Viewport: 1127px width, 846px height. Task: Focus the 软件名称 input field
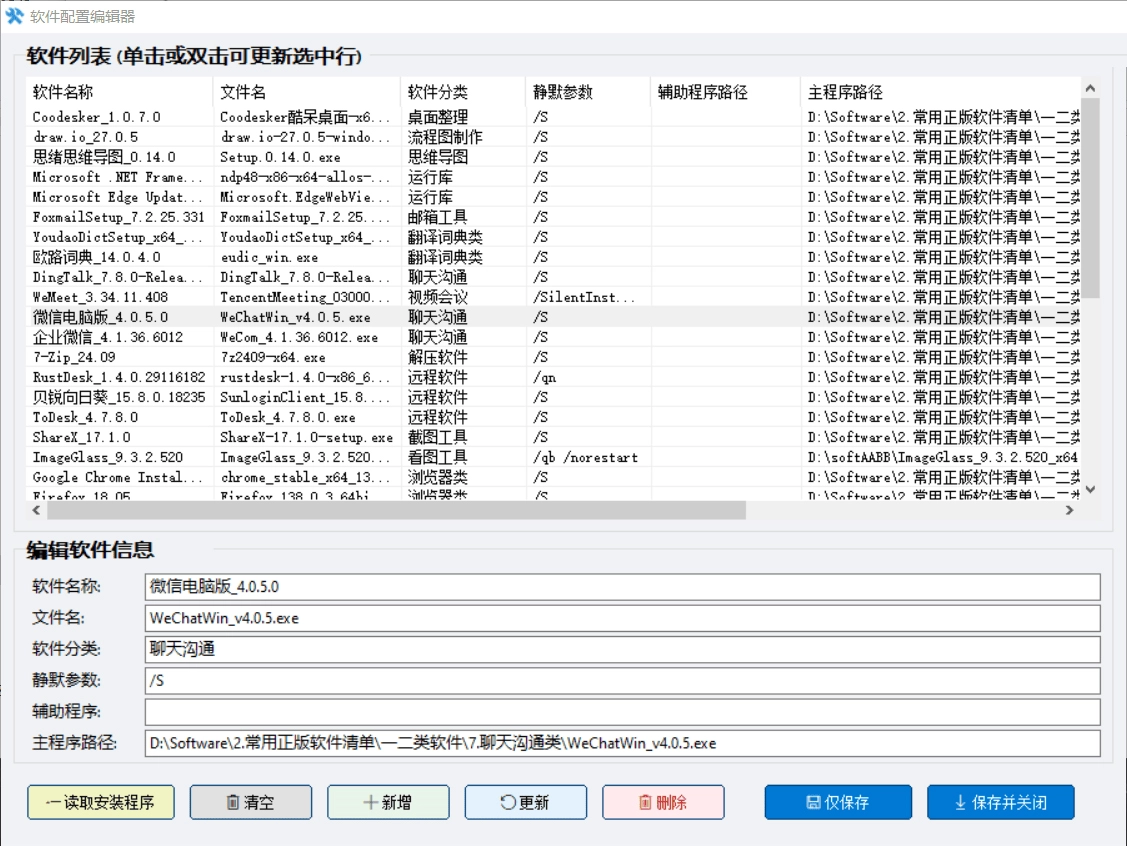(x=622, y=587)
